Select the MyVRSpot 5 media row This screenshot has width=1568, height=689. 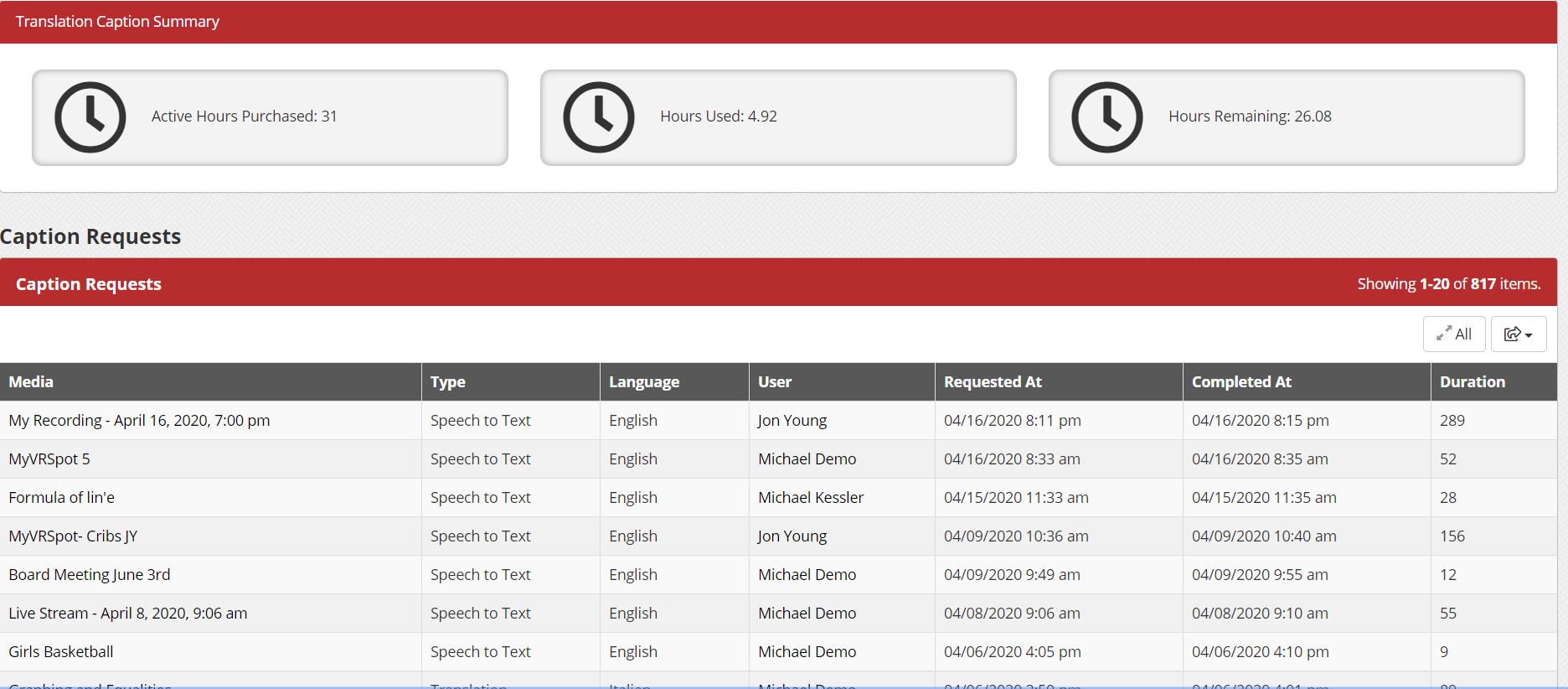click(x=49, y=459)
